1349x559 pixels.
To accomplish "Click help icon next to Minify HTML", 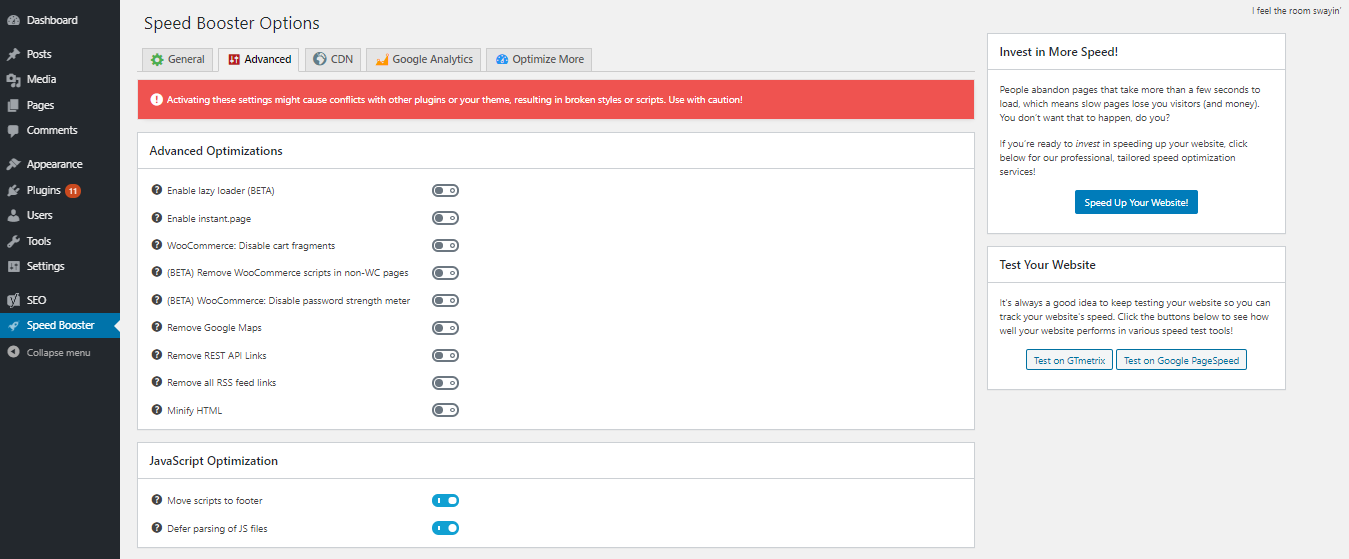I will (x=156, y=410).
